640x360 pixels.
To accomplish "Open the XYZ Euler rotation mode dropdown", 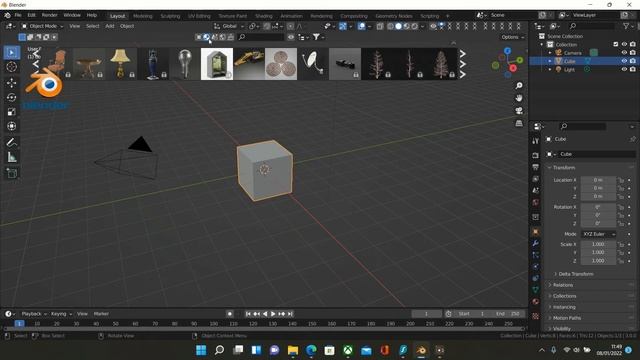I will pyautogui.click(x=598, y=234).
